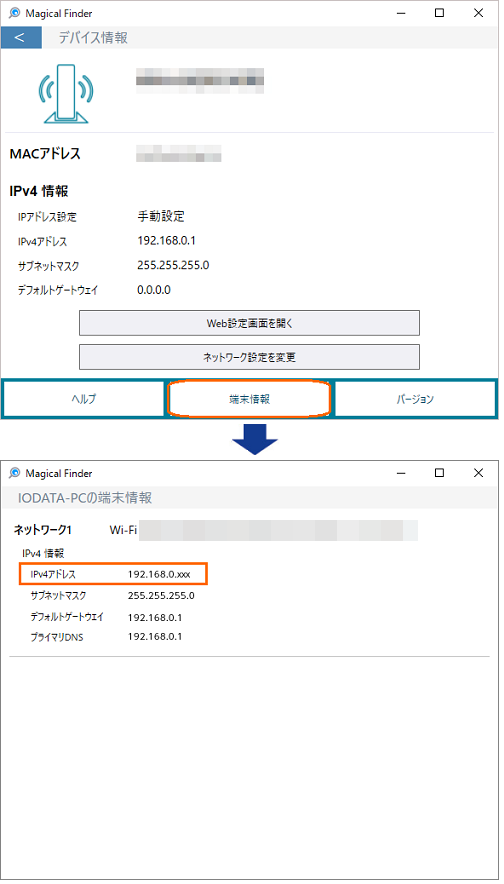
Task: Click the back arrow beside デバイス情報
Action: pyautogui.click(x=21, y=38)
